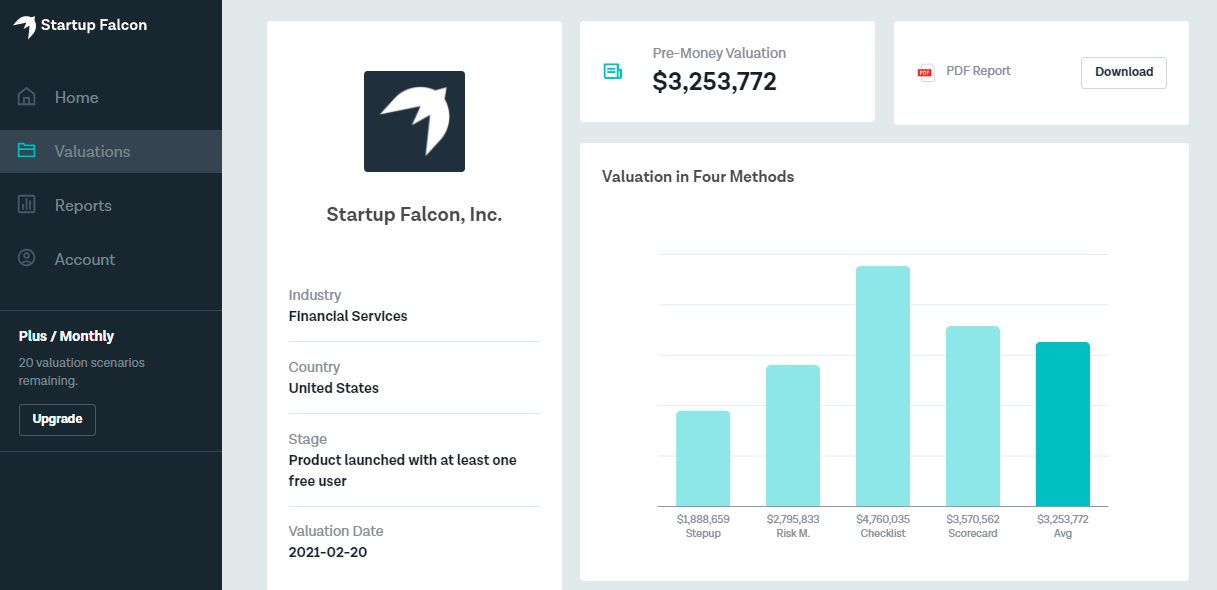Select the Scorecard bar in the chart
The image size is (1217, 590).
pyautogui.click(x=972, y=415)
